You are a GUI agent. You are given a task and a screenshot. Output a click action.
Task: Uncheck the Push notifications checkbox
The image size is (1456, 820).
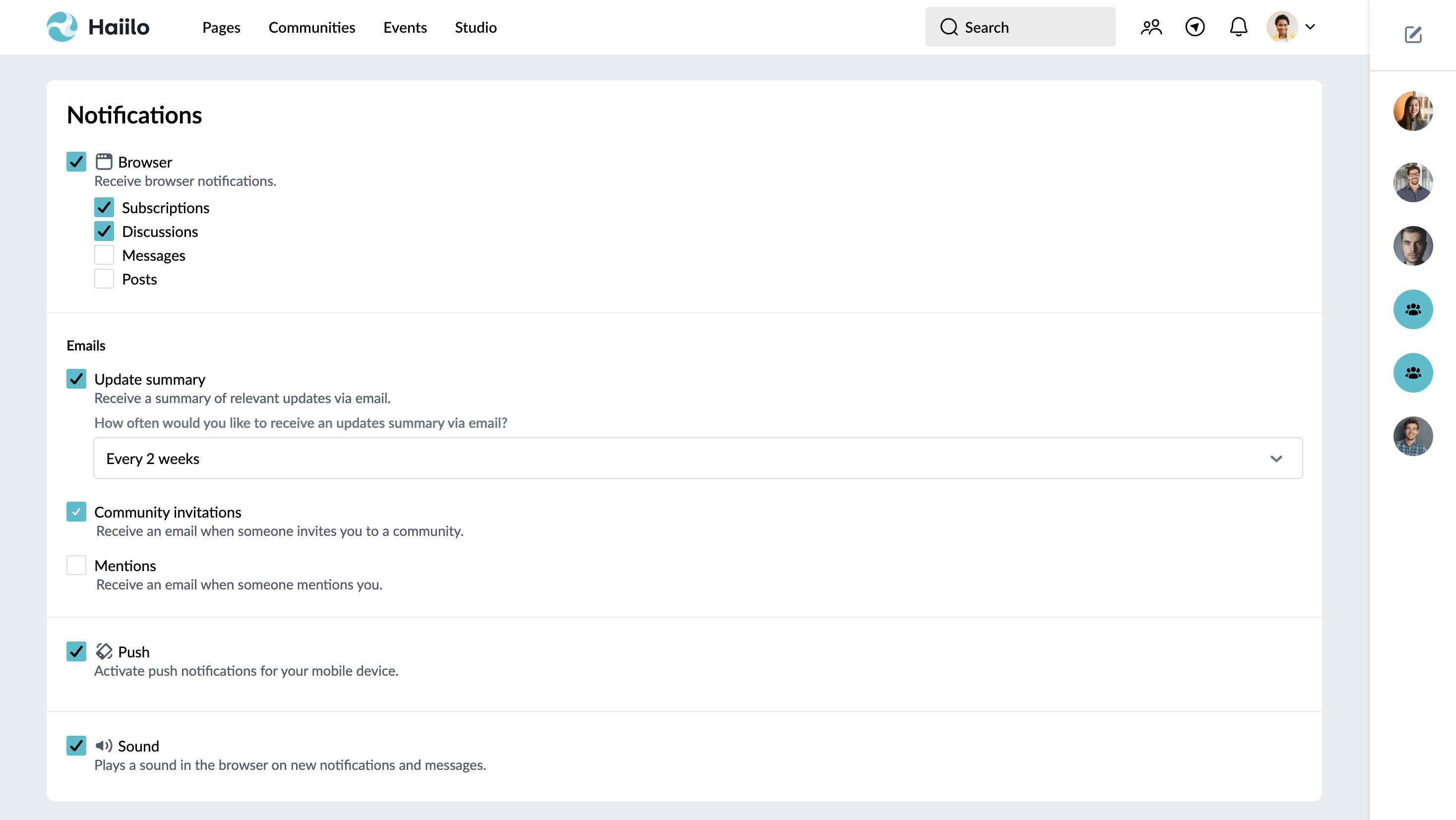click(x=76, y=651)
